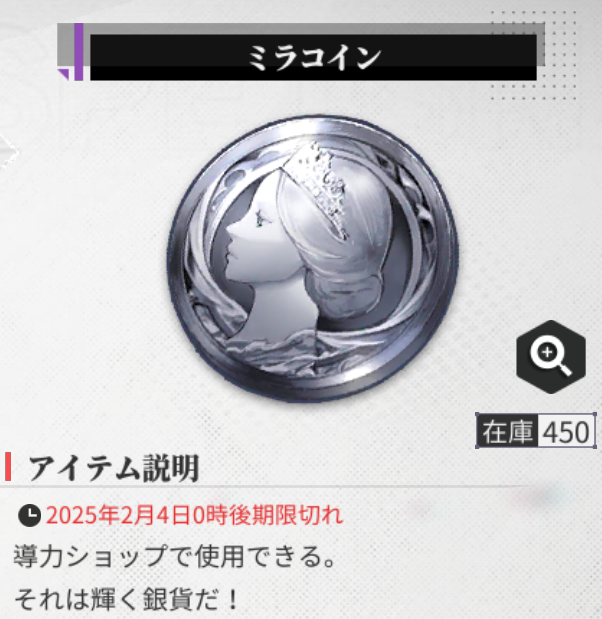Click the red marker beside アイテム説明
602x619 pixels.
8,467
